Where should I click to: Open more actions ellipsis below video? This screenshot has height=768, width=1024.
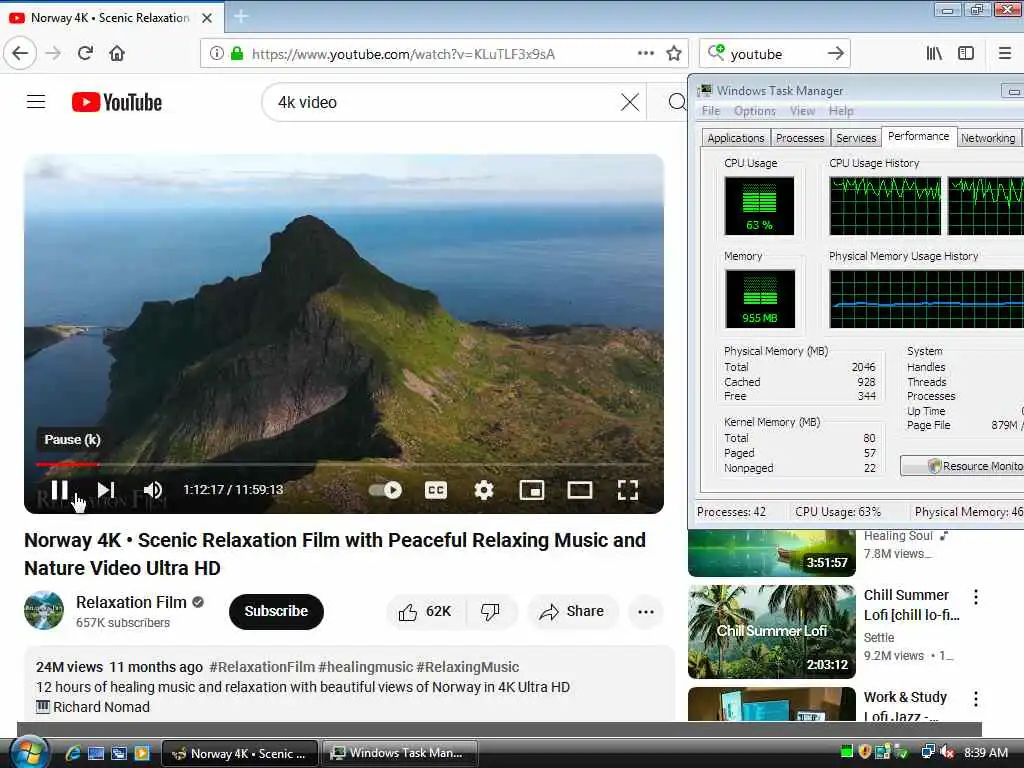click(646, 612)
